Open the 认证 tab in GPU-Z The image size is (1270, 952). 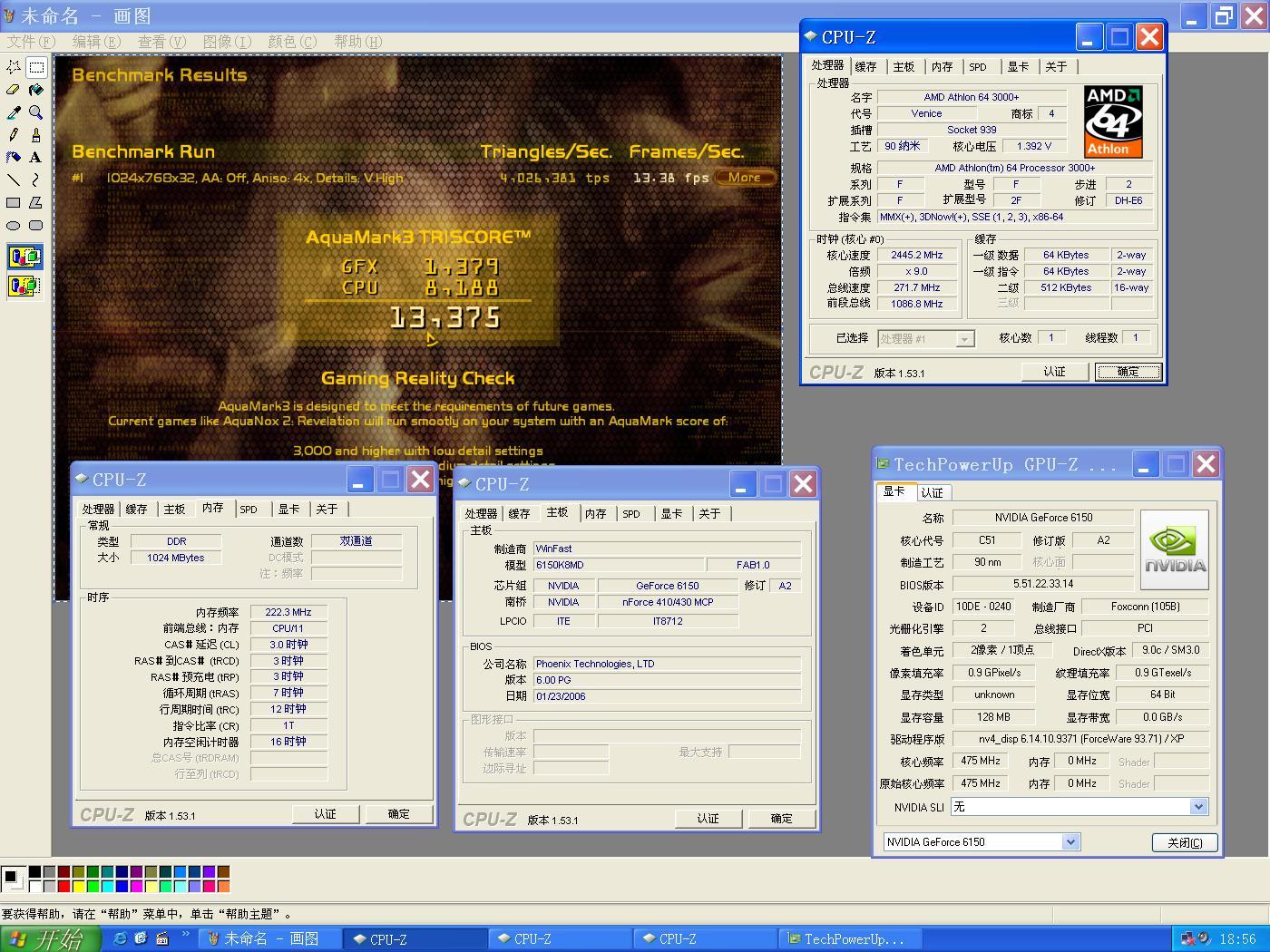[932, 493]
